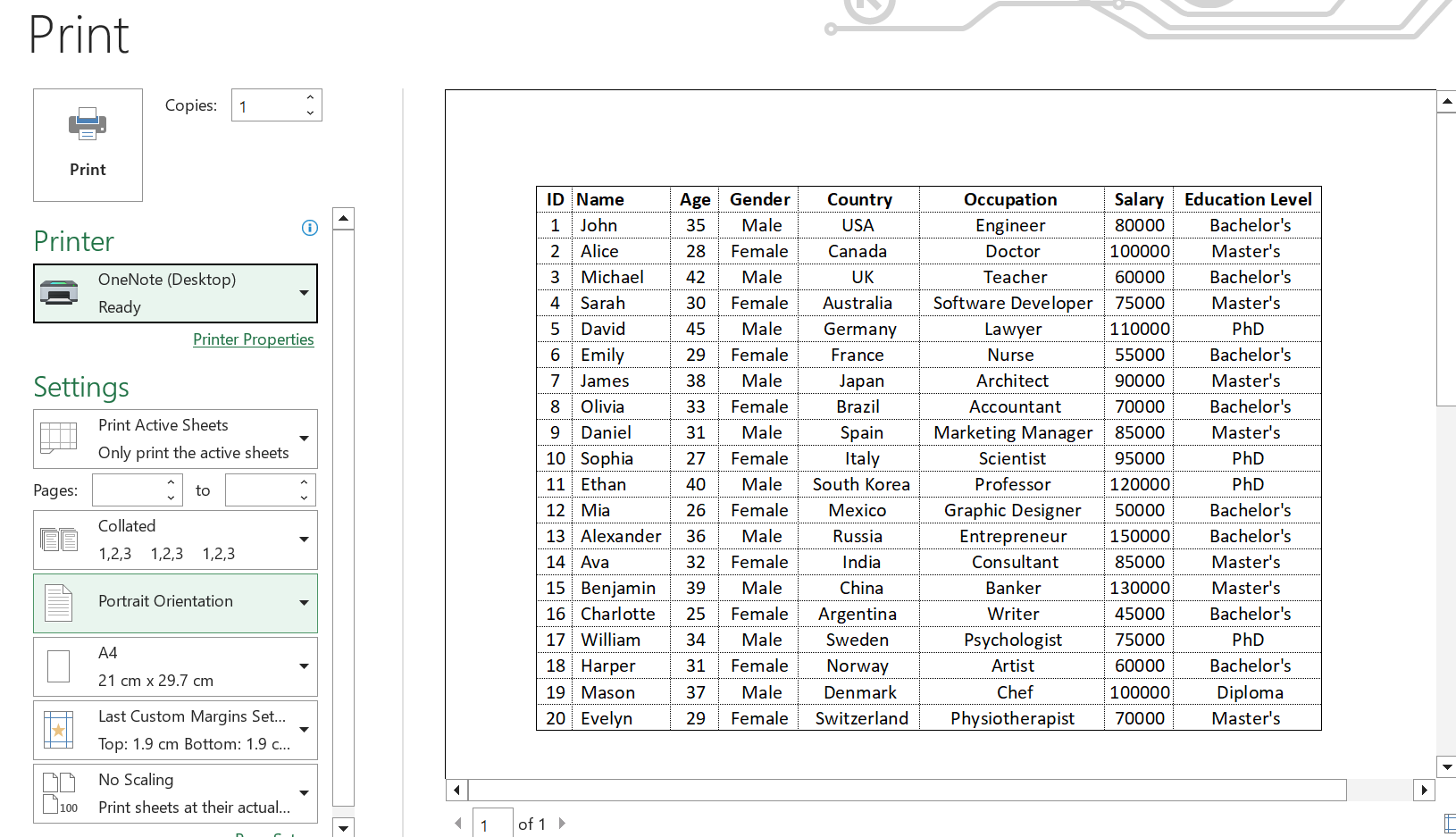Click 'Alexander' name in preview table
The width and height of the screenshot is (1456, 837).
pos(621,536)
